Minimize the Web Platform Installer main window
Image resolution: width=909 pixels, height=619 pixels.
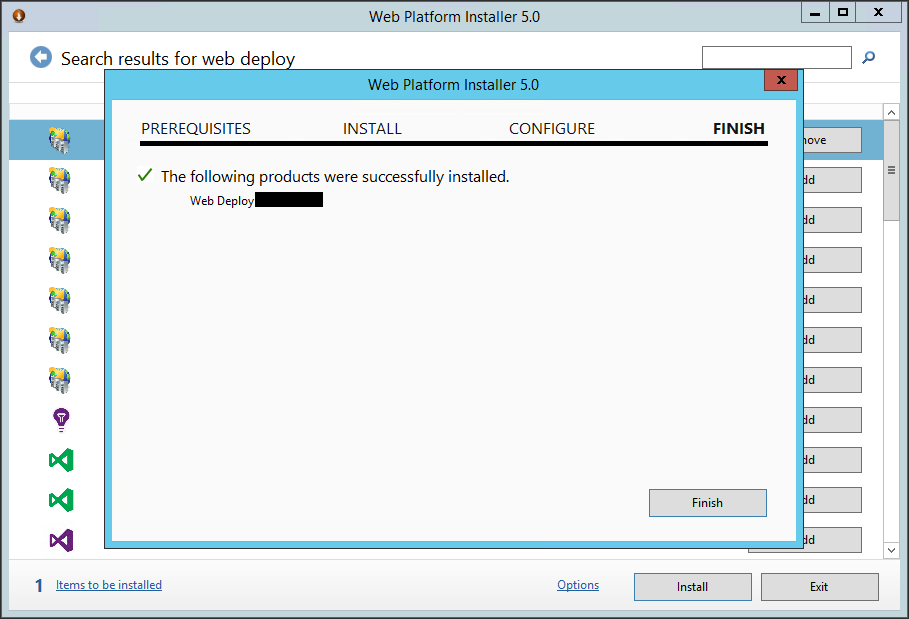815,12
